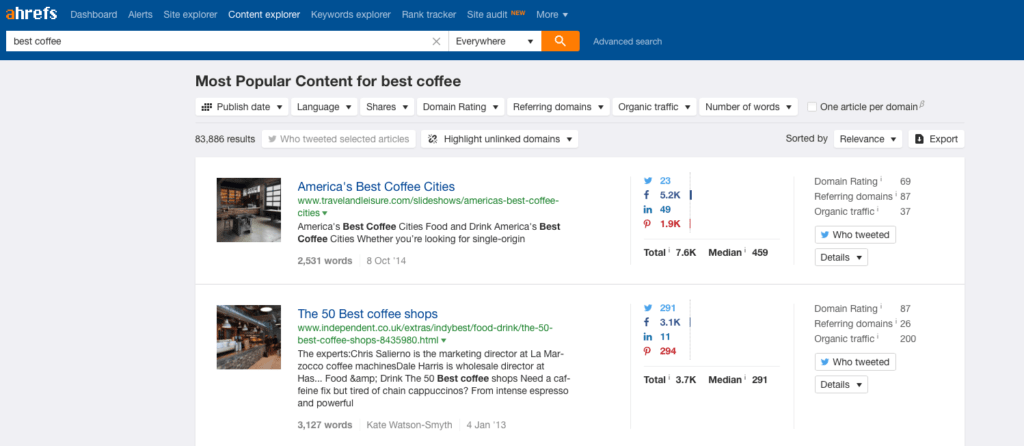The image size is (1024, 446).
Task: Click info icon next to Referring domains 26
Action: [895, 321]
